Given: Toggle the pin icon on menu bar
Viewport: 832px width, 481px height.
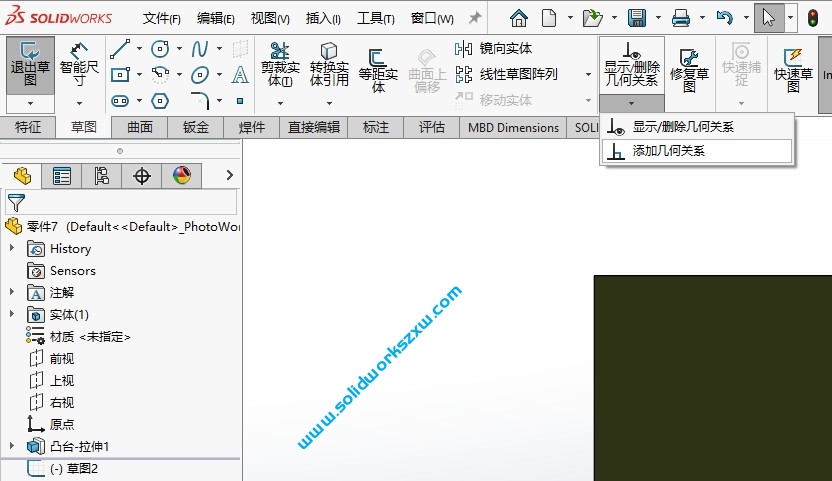Looking at the screenshot, I should click(x=475, y=18).
